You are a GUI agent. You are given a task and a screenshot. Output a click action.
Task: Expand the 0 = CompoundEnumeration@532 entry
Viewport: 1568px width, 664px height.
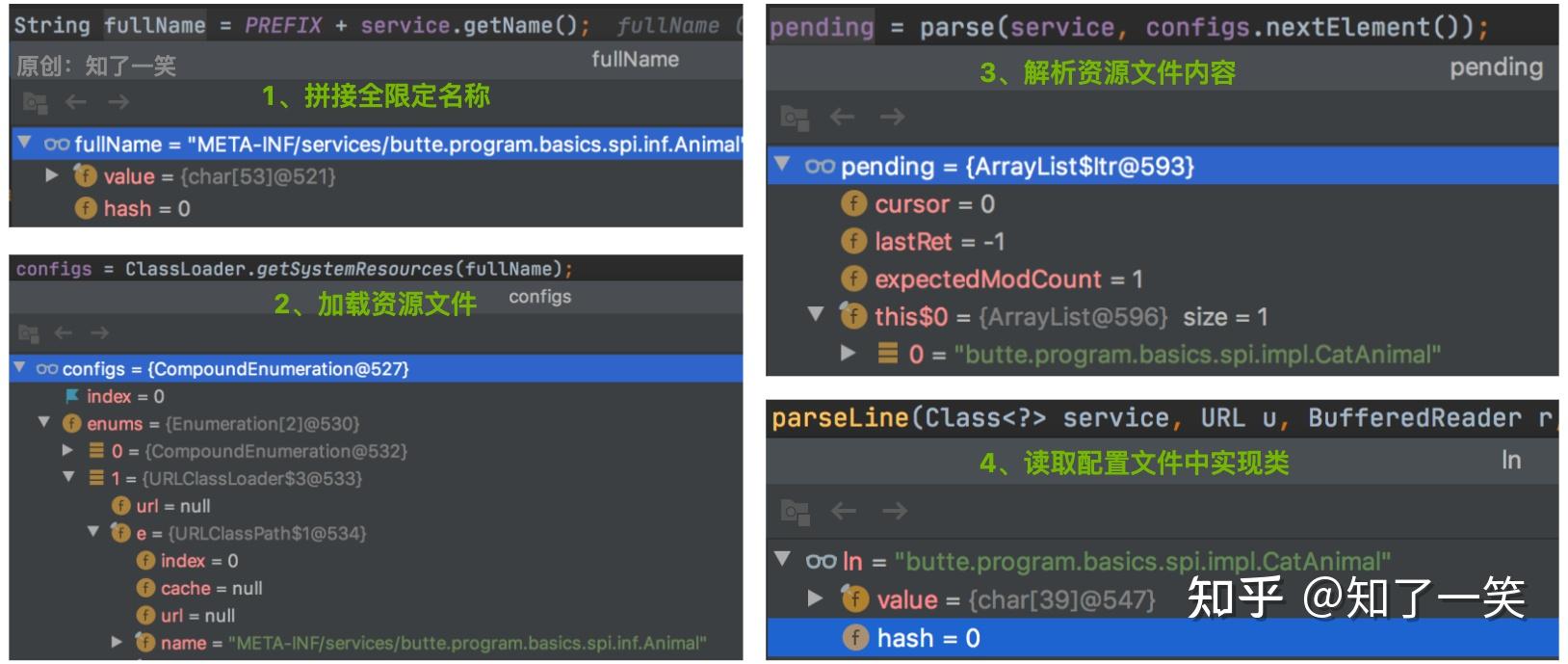(x=67, y=450)
